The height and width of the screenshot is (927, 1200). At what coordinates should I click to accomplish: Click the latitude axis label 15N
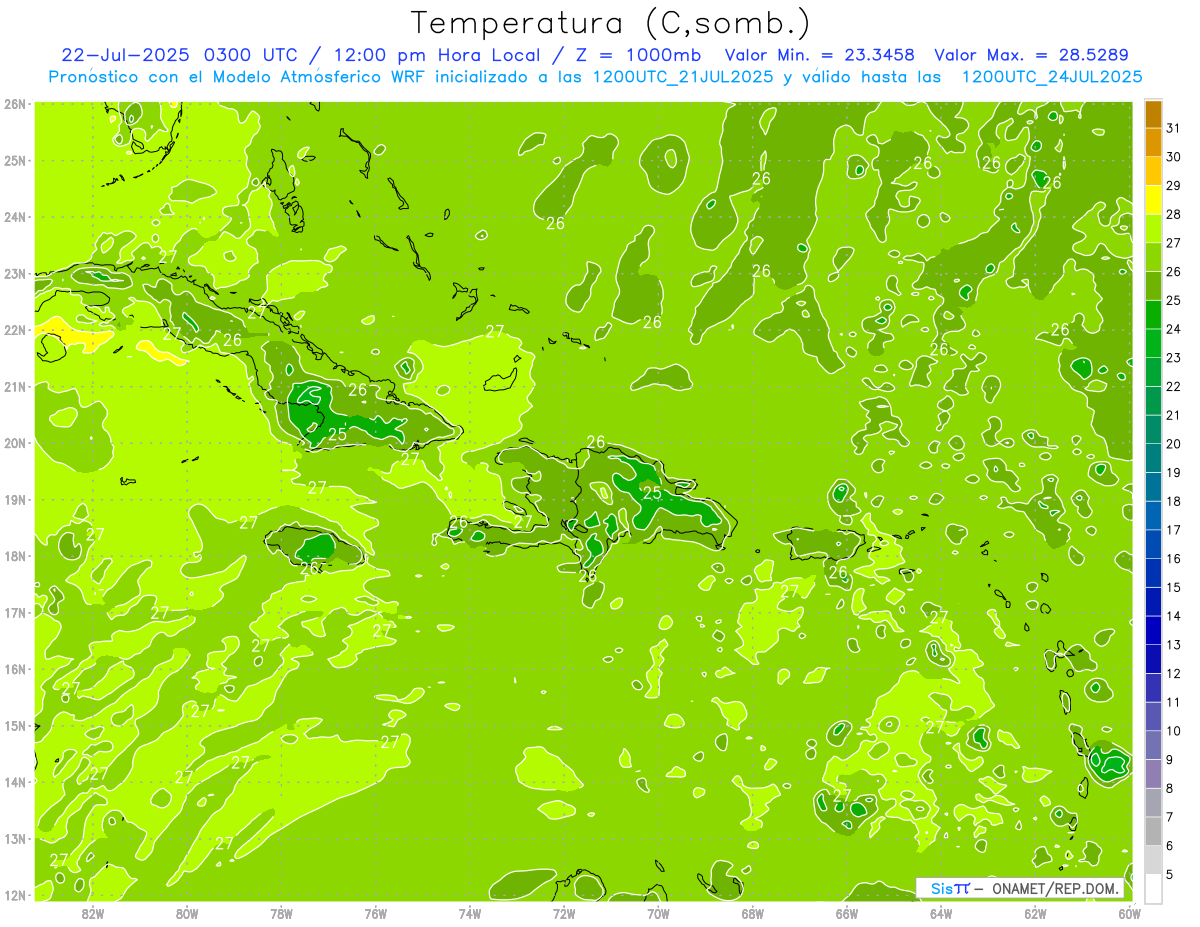14,725
